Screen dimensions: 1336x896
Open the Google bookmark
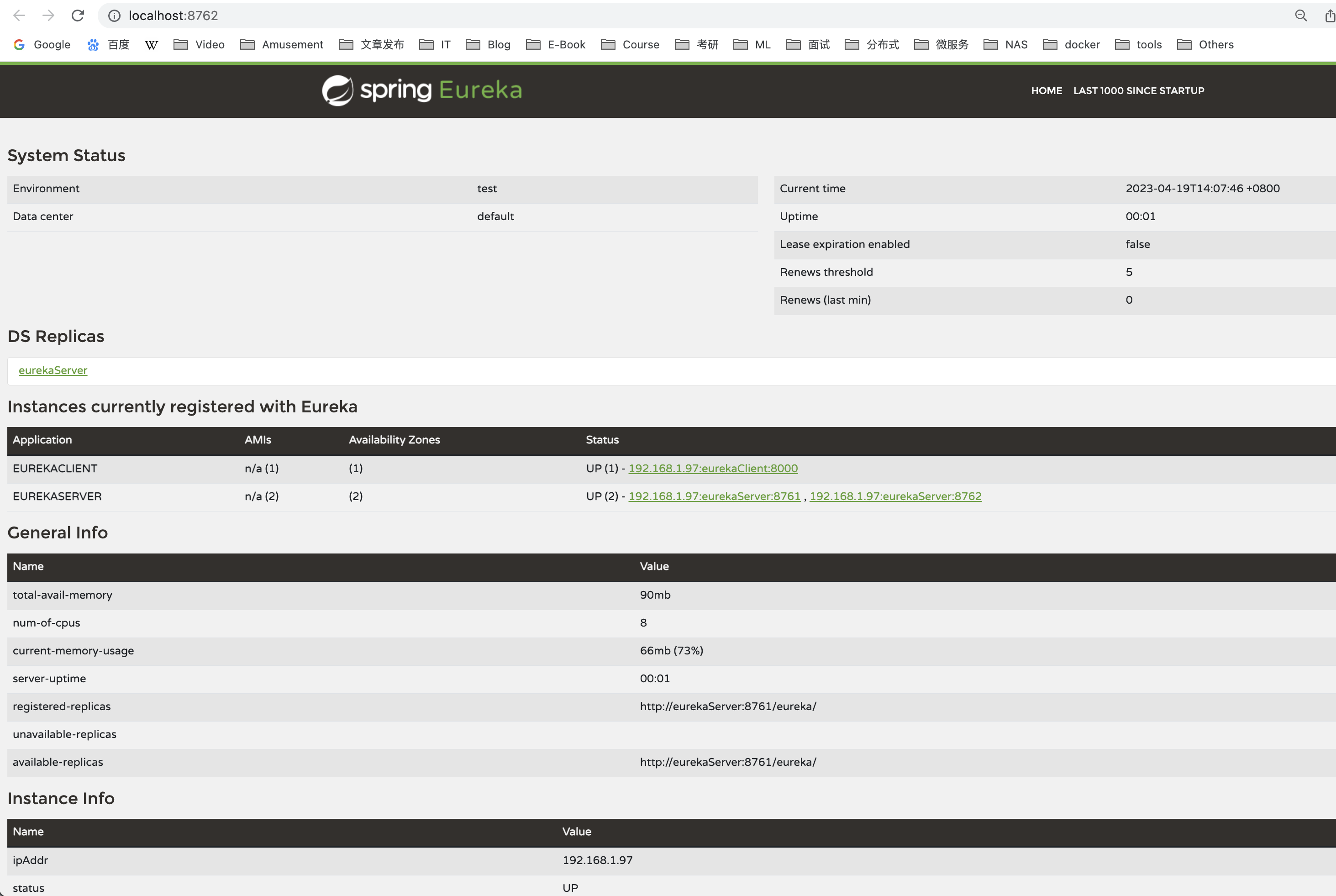[x=42, y=45]
